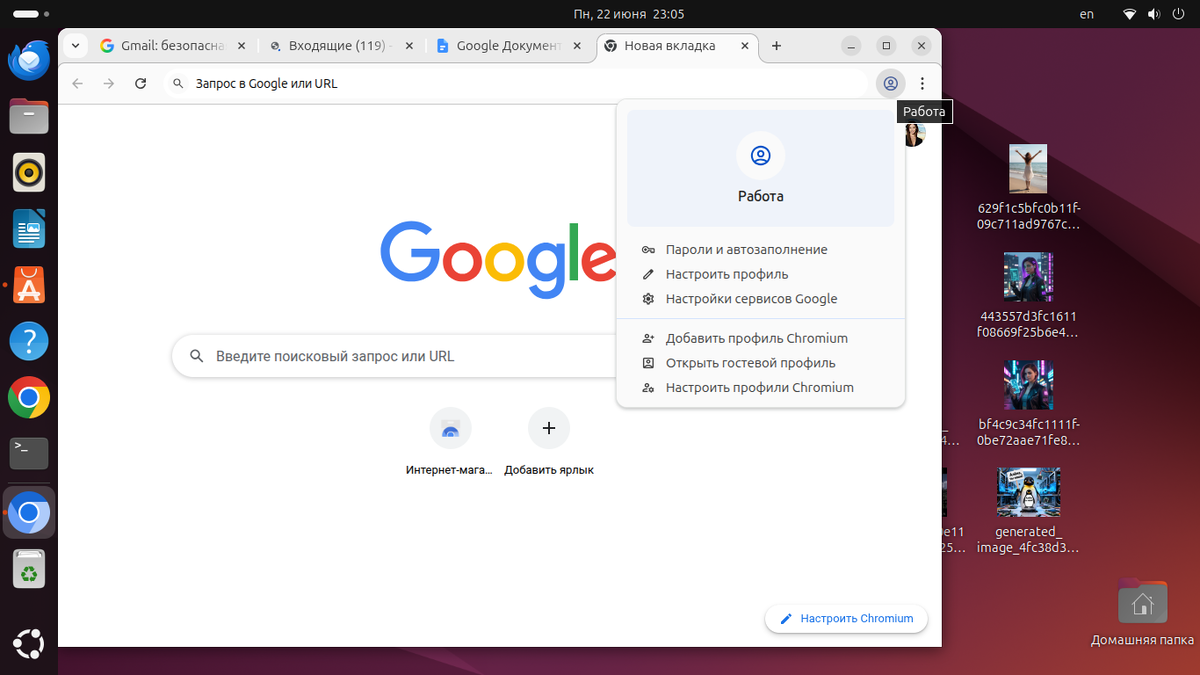Open Настройки сервисов Google
This screenshot has height=675, width=1200.
coord(761,299)
